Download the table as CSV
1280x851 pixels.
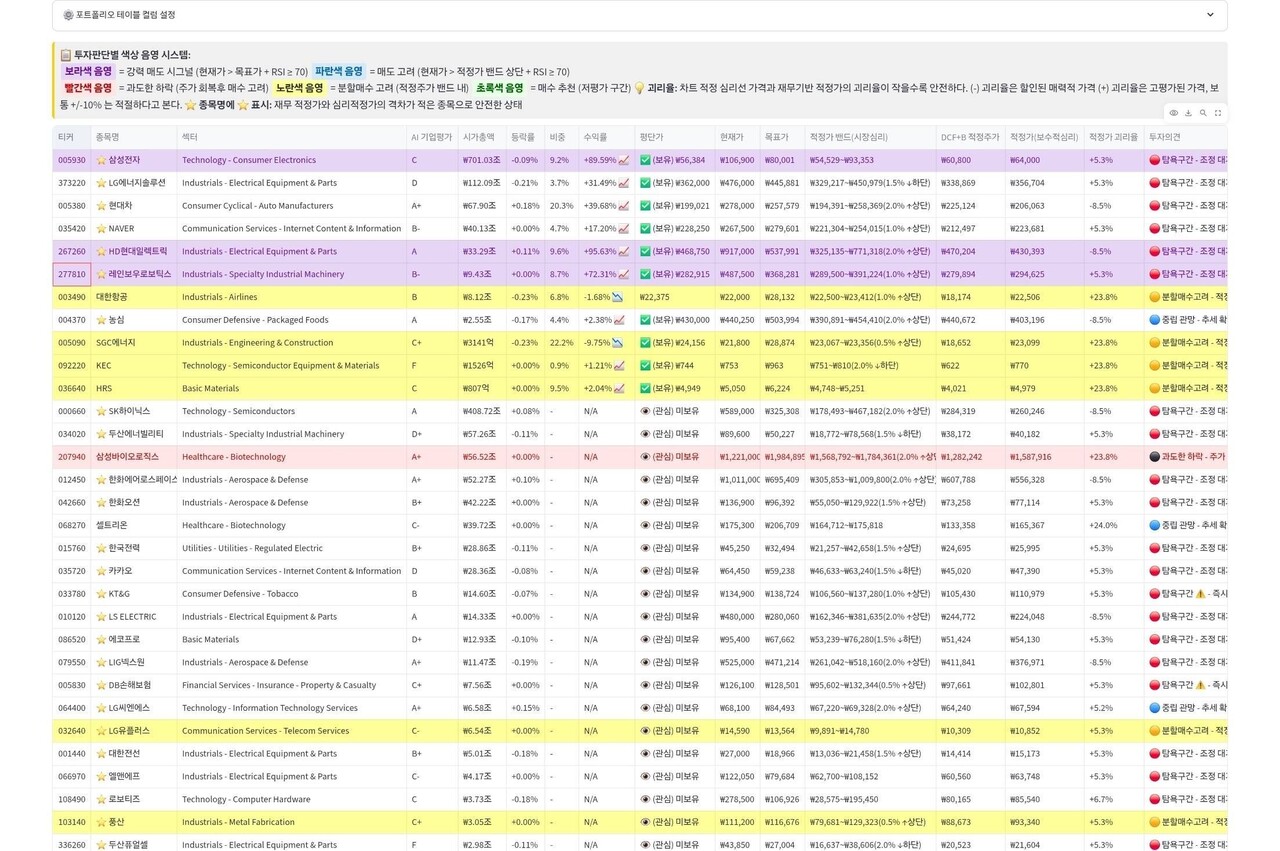click(x=1188, y=113)
